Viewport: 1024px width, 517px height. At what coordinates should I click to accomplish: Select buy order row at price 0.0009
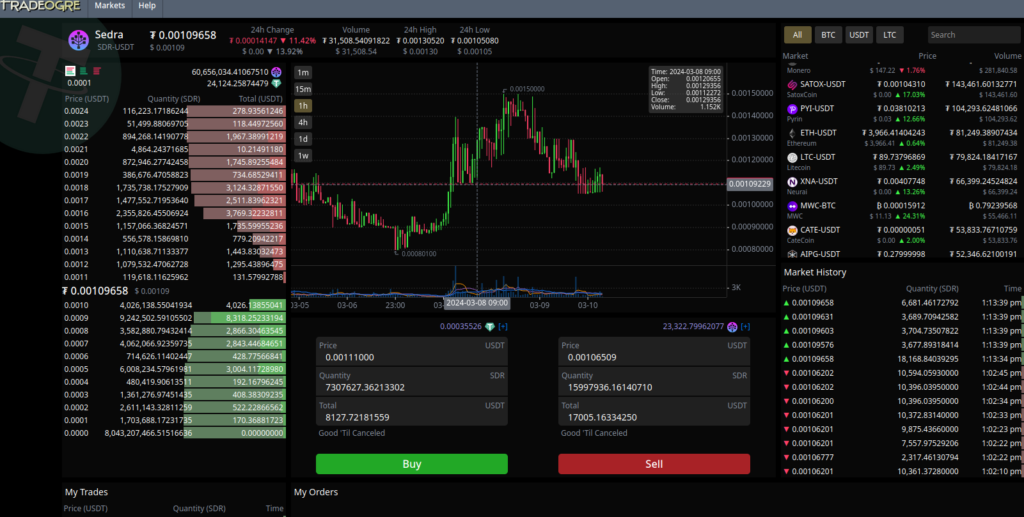coord(174,319)
